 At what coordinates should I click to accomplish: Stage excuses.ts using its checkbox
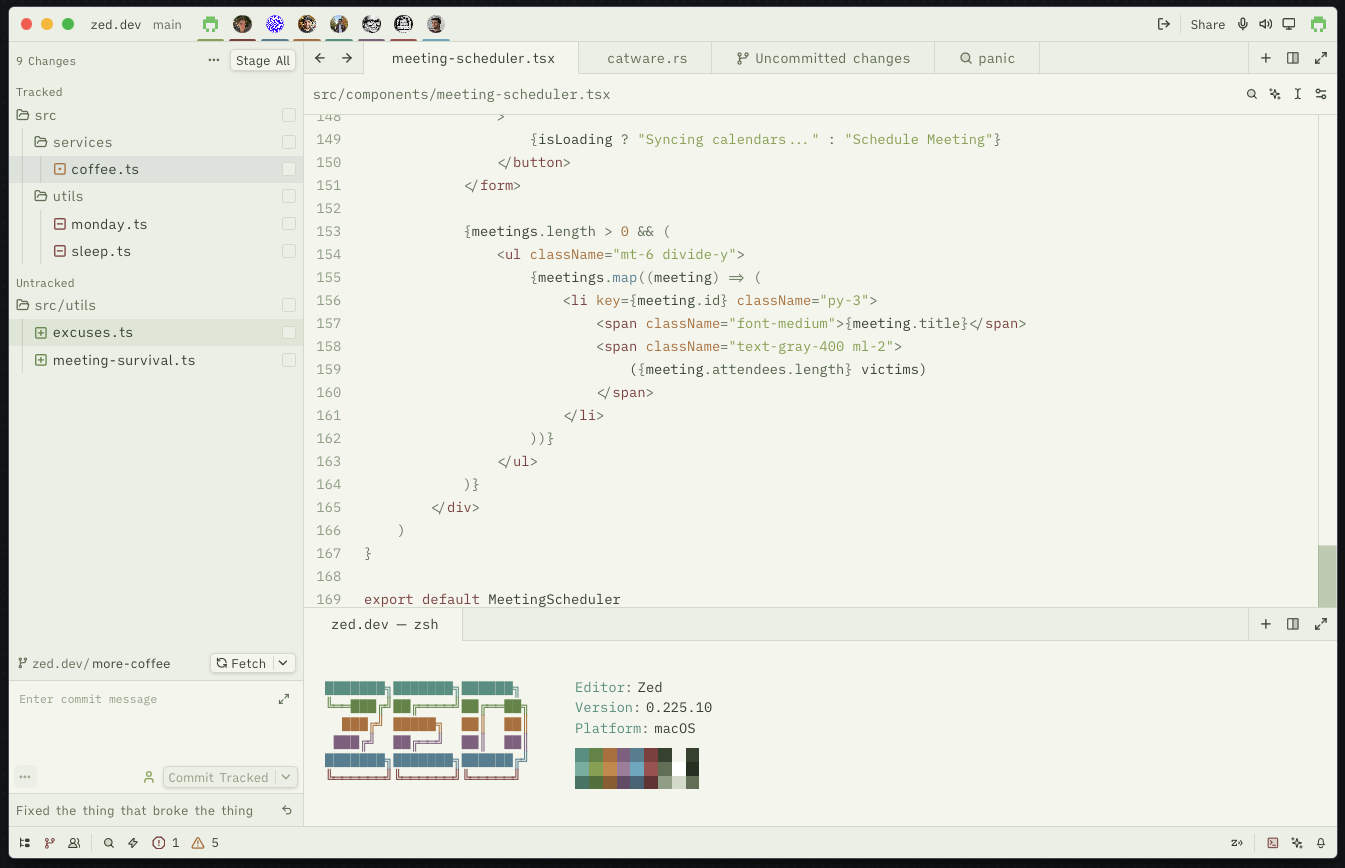(x=289, y=332)
